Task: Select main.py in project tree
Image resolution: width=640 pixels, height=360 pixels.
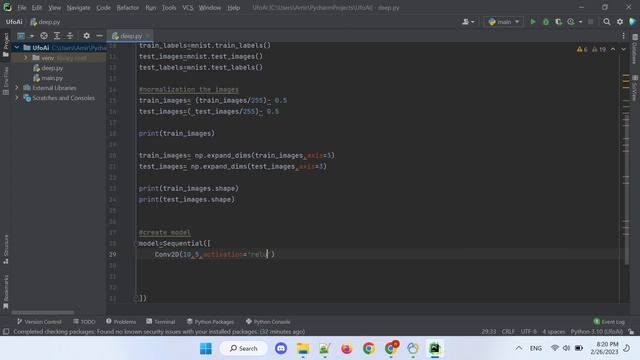Action: click(52, 78)
